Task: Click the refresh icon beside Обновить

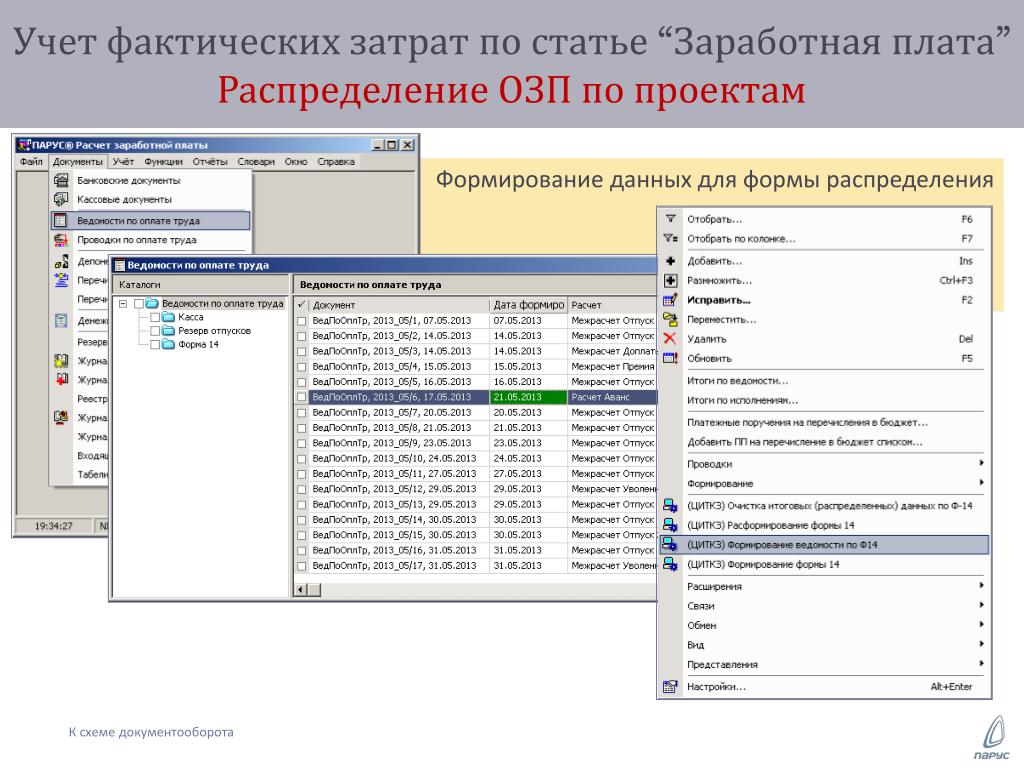Action: (x=670, y=358)
